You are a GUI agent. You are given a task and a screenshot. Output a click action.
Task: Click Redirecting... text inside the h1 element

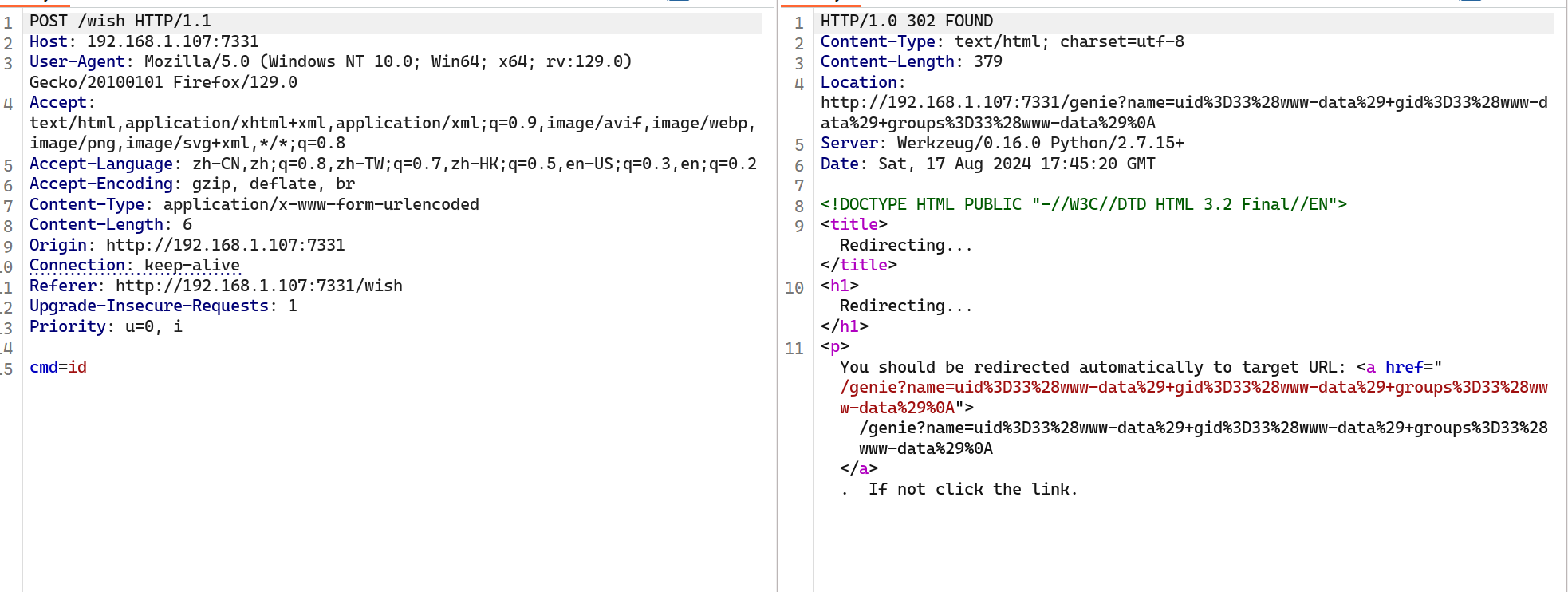click(x=907, y=306)
